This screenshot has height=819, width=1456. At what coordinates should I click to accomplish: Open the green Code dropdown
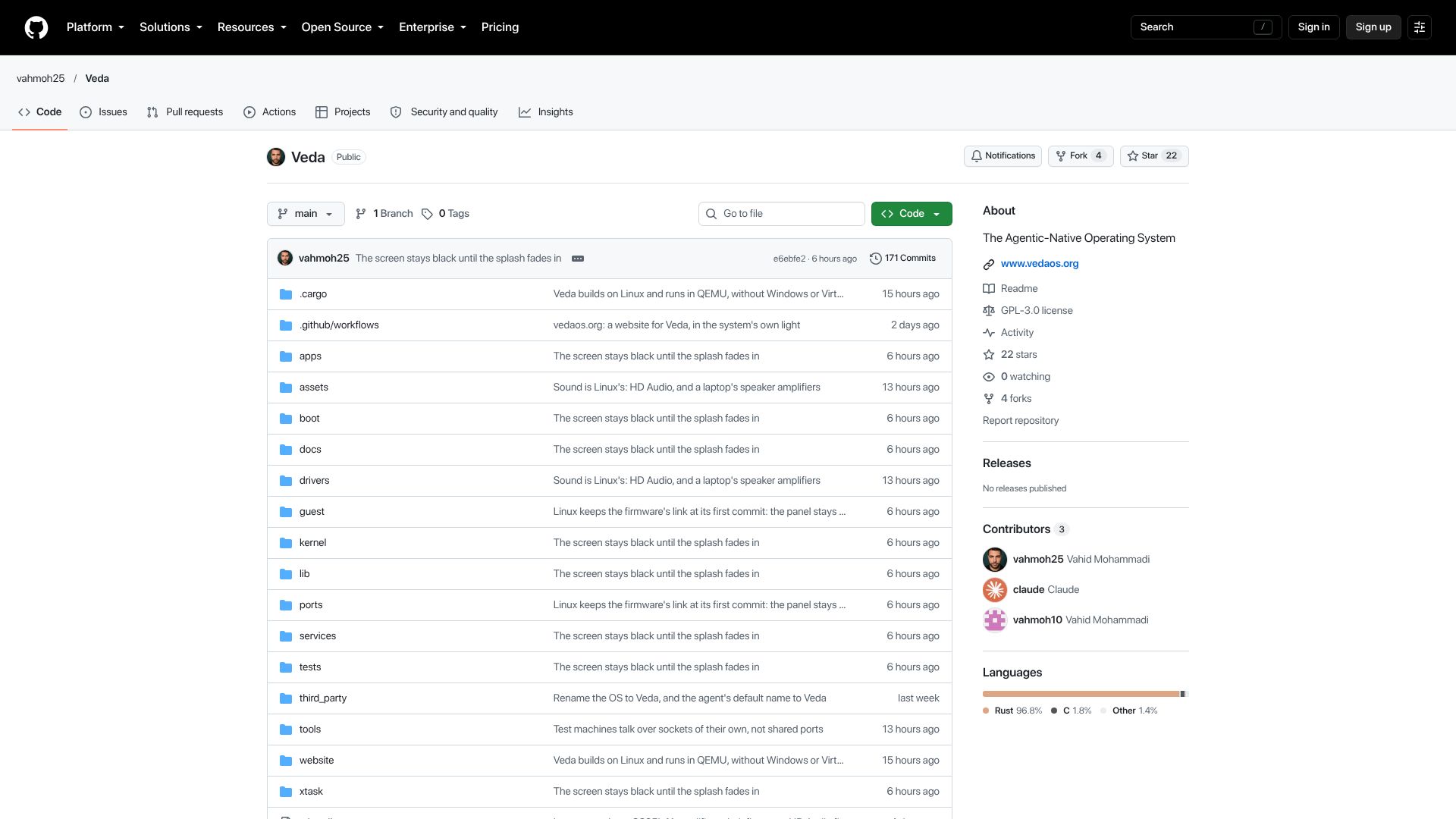(912, 214)
